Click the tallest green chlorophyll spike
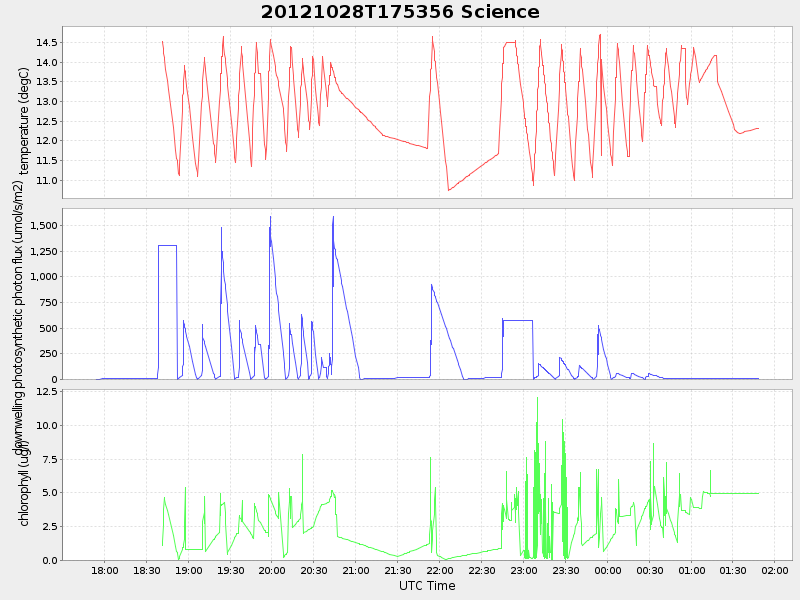The width and height of the screenshot is (800, 600). [x=537, y=398]
